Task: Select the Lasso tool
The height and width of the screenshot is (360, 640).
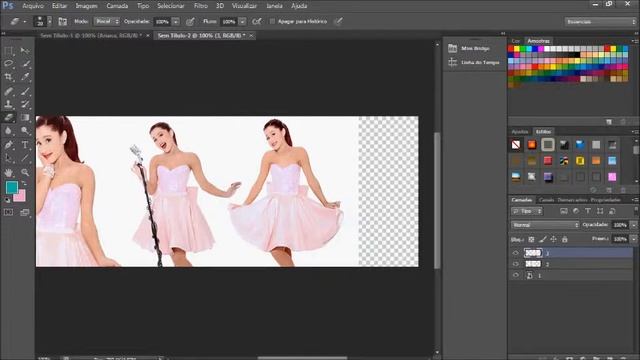Action: pyautogui.click(x=8, y=64)
